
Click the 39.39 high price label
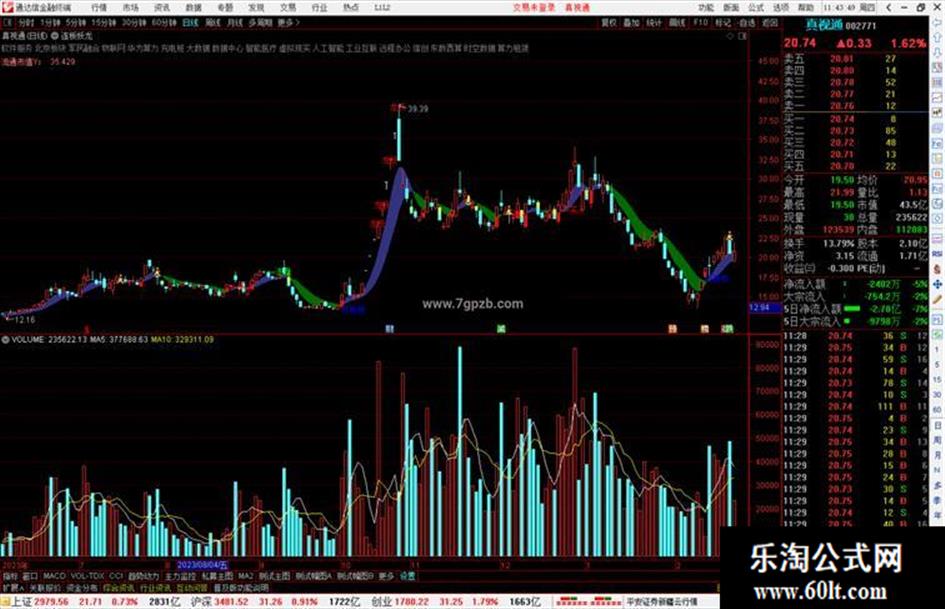[x=418, y=109]
